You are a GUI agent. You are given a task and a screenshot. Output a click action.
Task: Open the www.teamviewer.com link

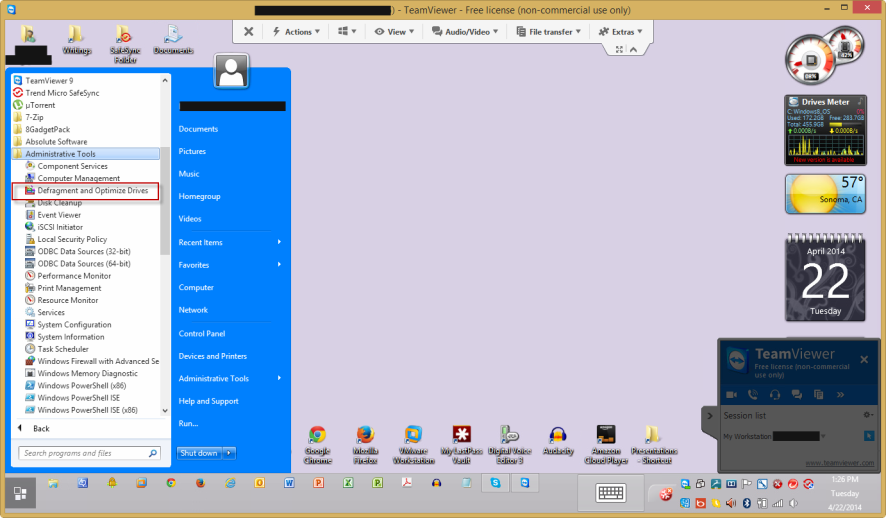[x=840, y=463]
